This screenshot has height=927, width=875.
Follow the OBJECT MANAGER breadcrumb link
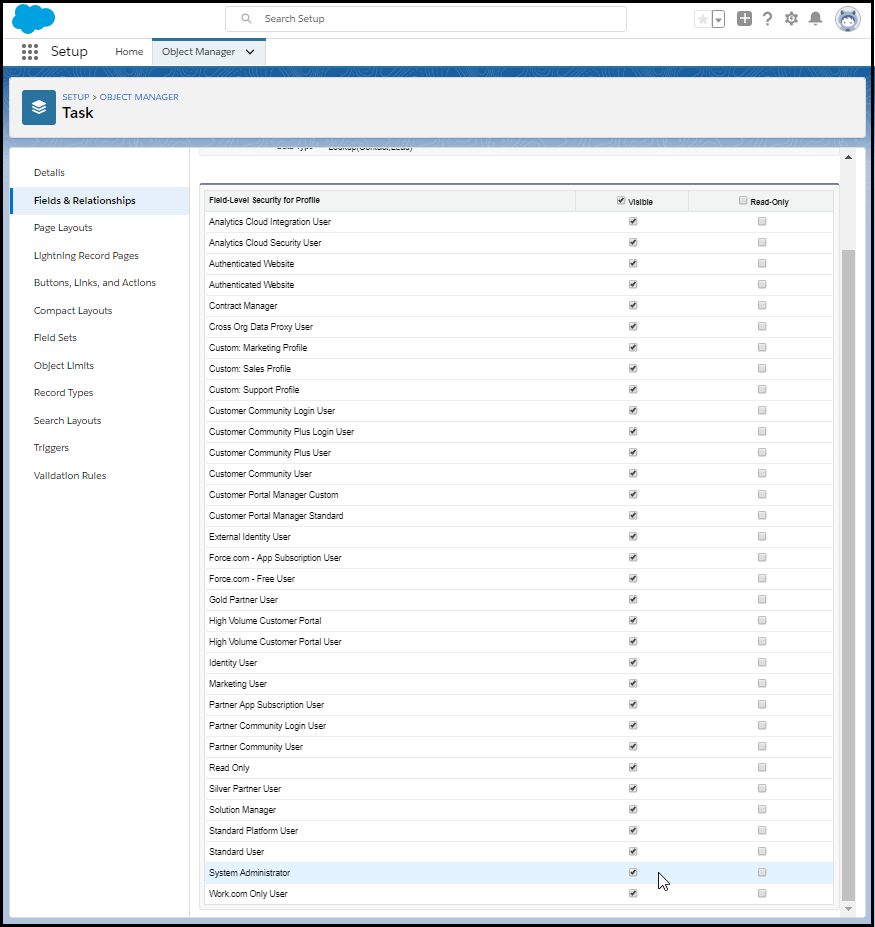click(139, 97)
